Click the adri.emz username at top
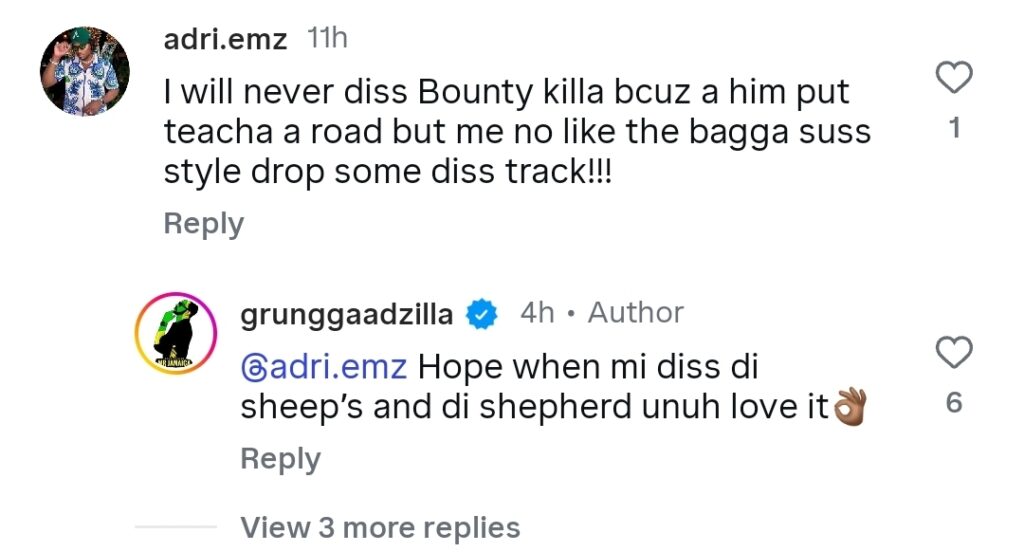The width and height of the screenshot is (1024, 552). pos(225,39)
